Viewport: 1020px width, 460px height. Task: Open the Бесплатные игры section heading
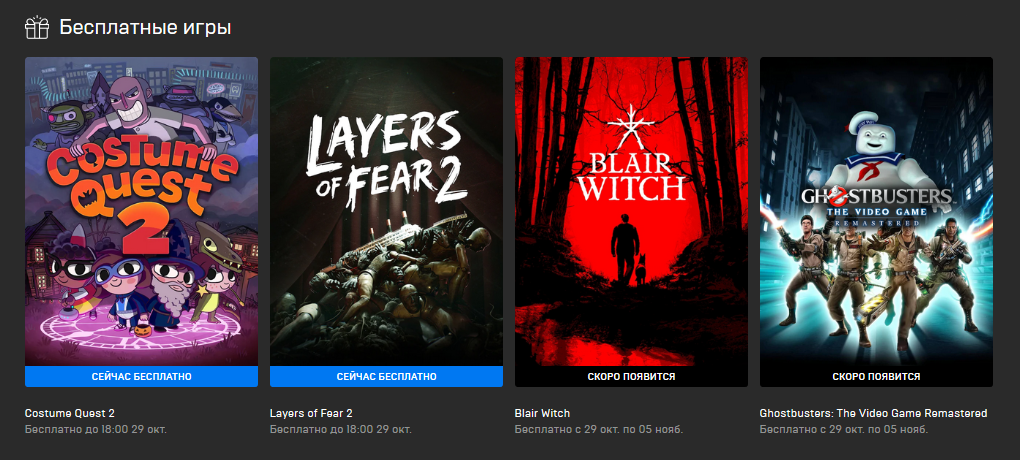click(146, 28)
